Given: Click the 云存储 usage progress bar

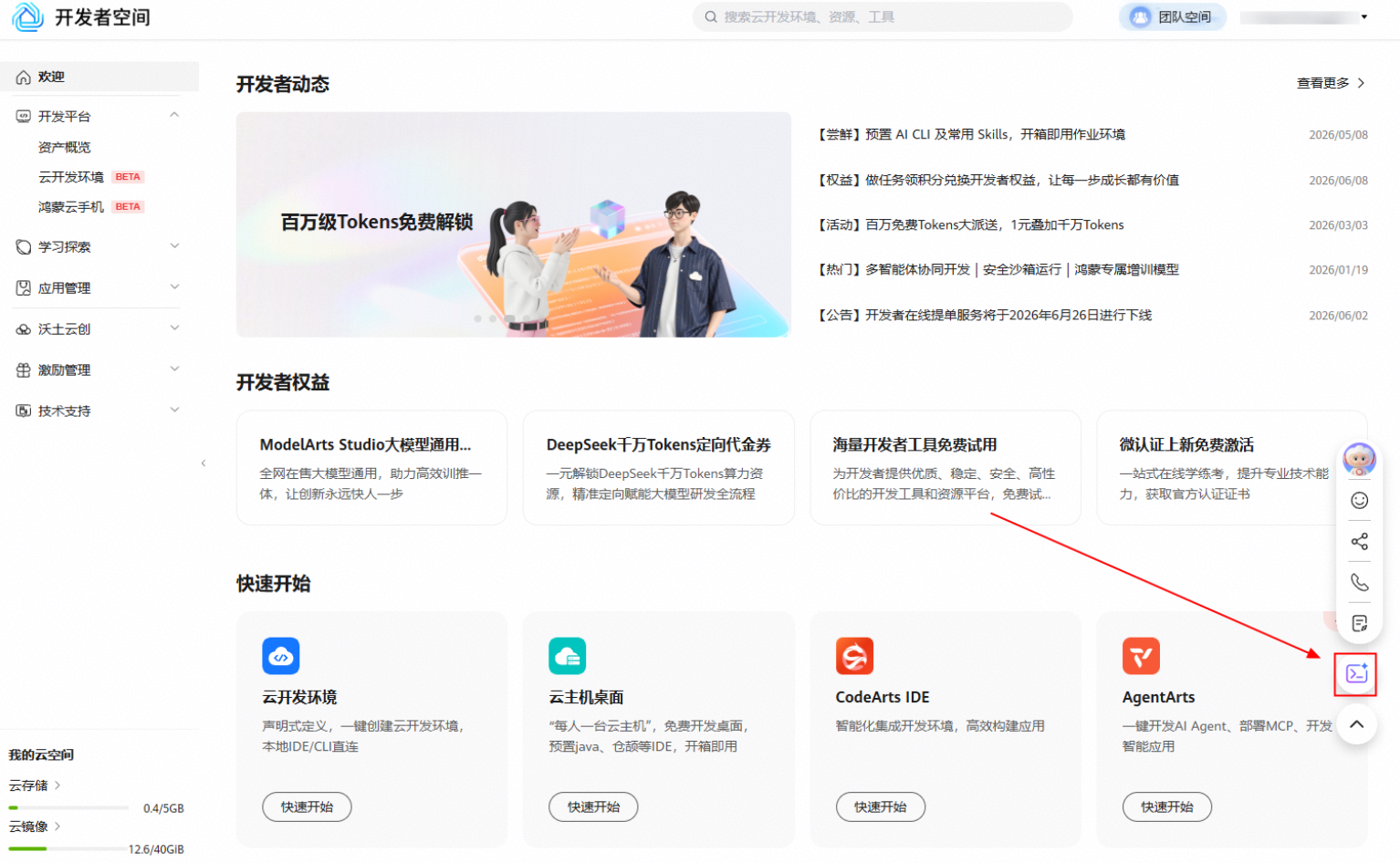Looking at the screenshot, I should click(x=68, y=808).
